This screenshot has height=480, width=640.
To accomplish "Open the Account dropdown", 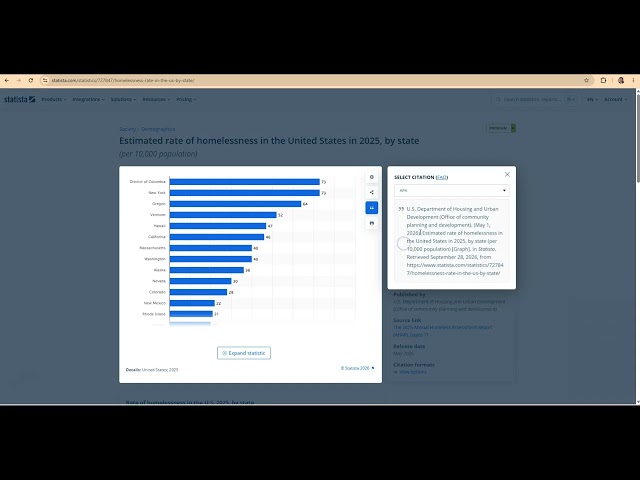I will coord(616,99).
